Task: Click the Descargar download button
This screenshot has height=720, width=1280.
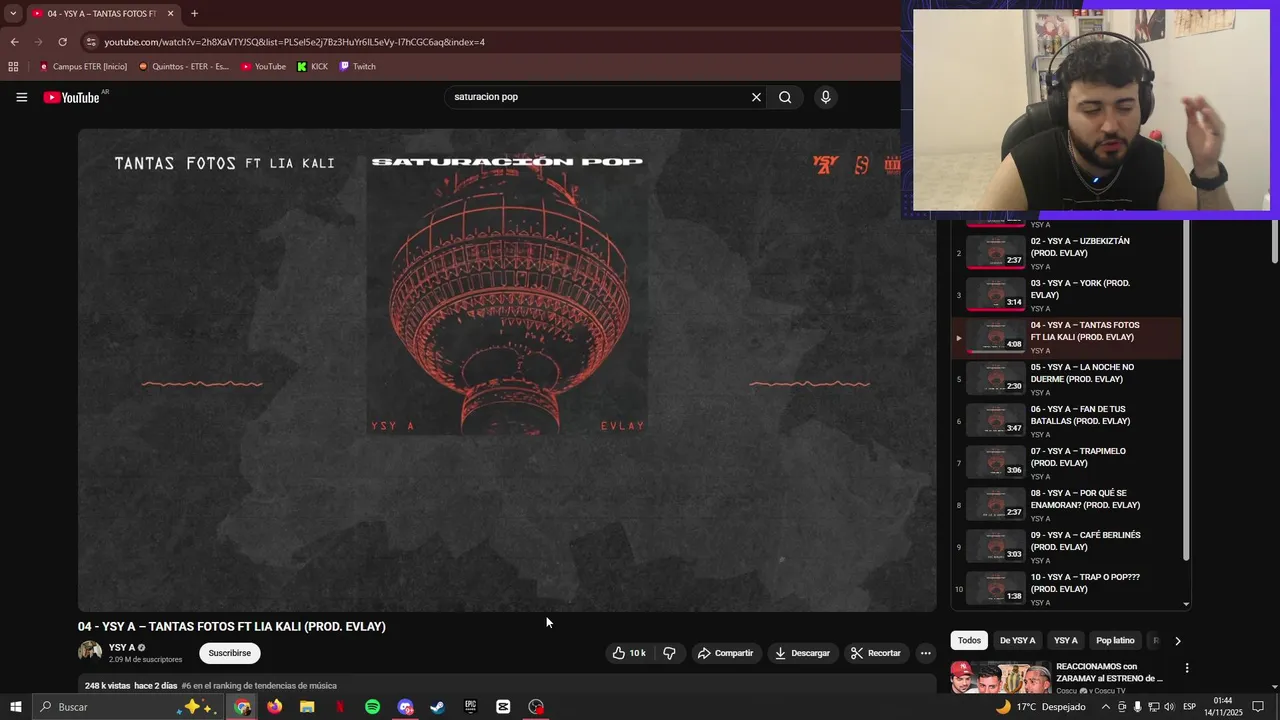Action: coord(802,653)
